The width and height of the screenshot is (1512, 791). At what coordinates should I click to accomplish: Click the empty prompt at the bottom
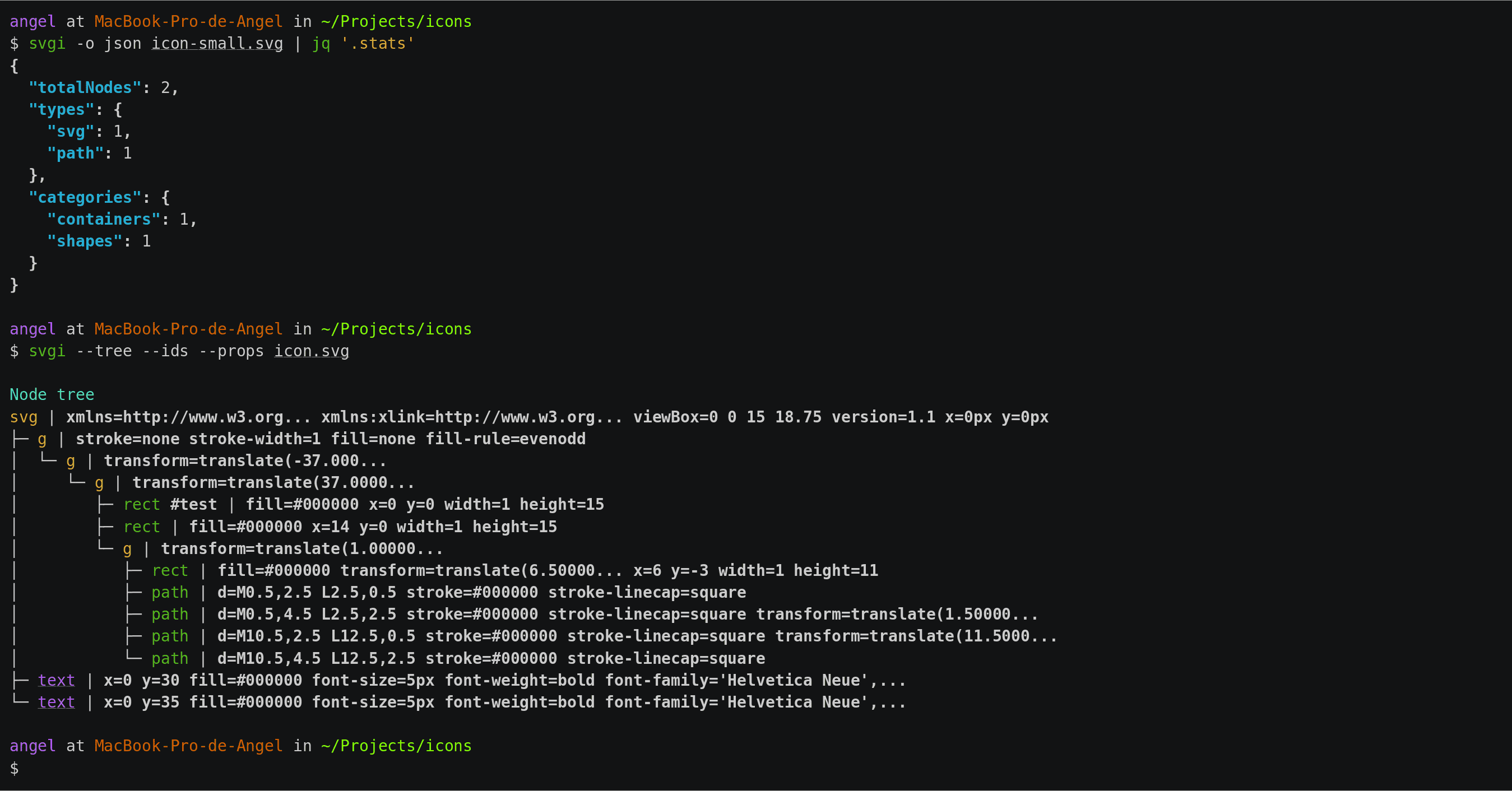click(14, 768)
